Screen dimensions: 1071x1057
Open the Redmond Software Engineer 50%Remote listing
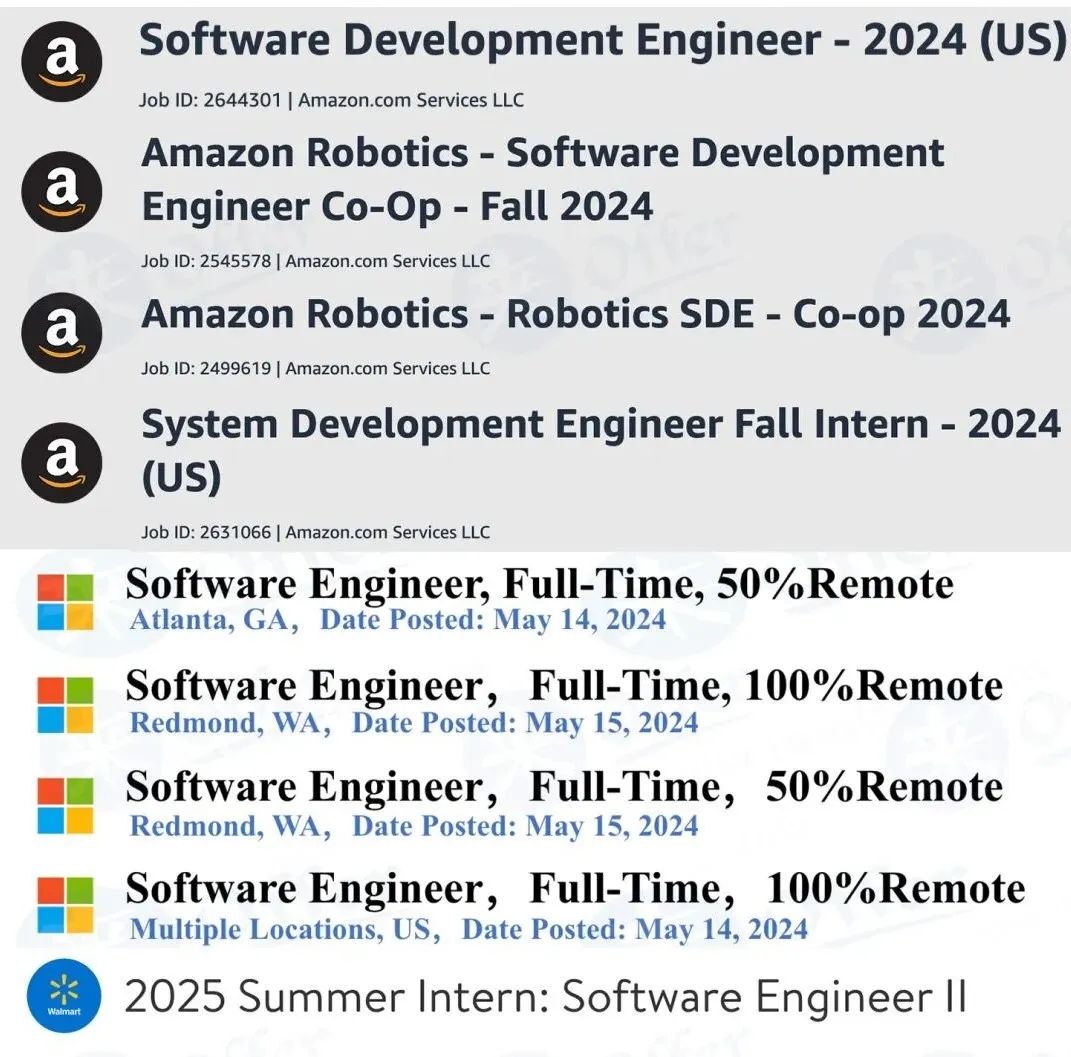[564, 787]
